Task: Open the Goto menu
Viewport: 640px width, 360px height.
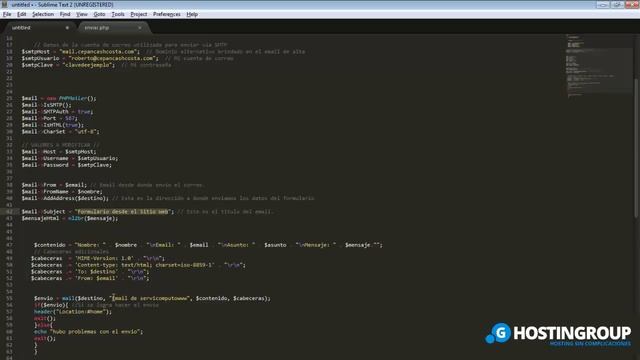Action: (99, 14)
